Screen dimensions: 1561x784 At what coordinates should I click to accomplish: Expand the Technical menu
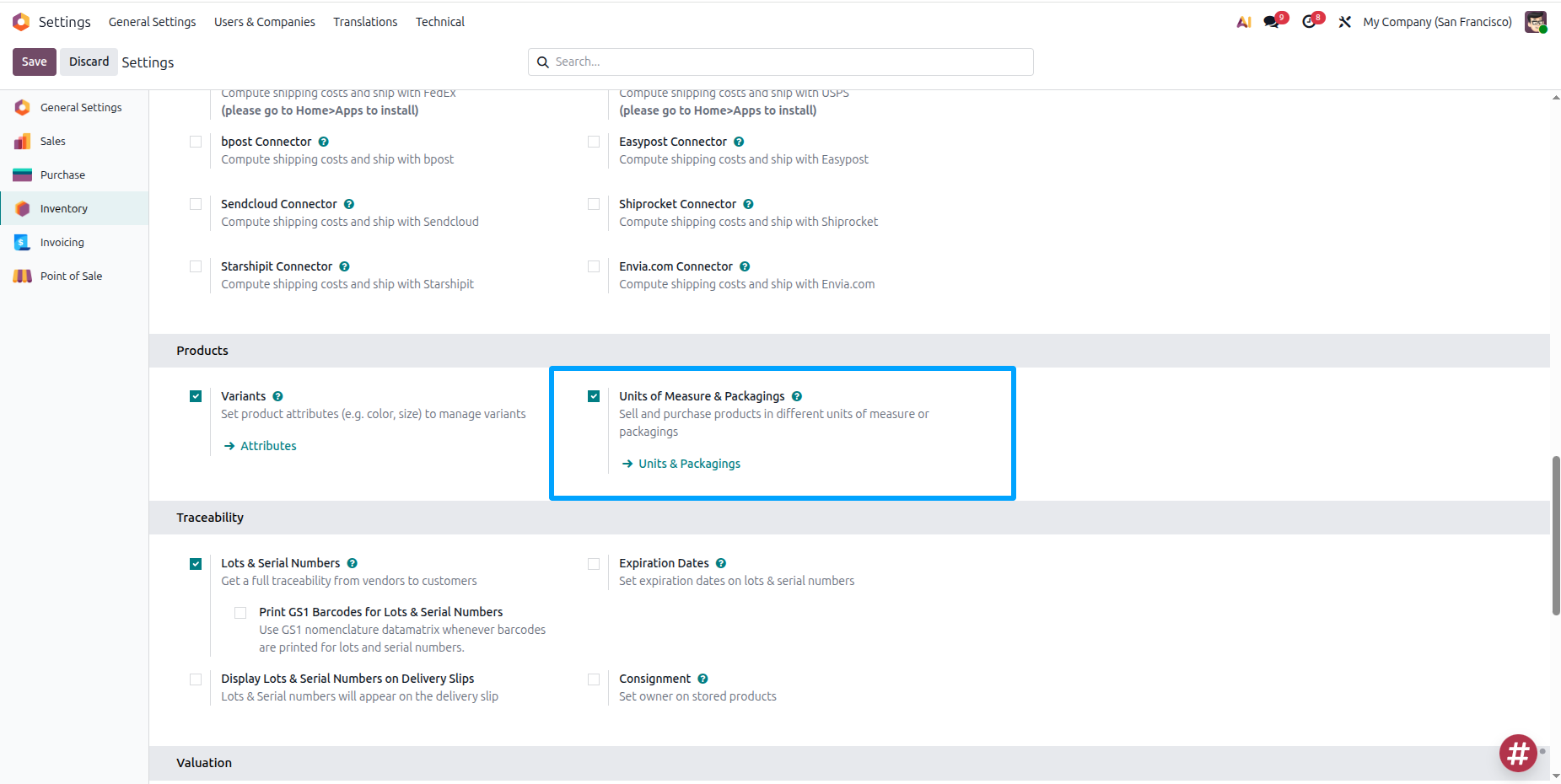(439, 22)
